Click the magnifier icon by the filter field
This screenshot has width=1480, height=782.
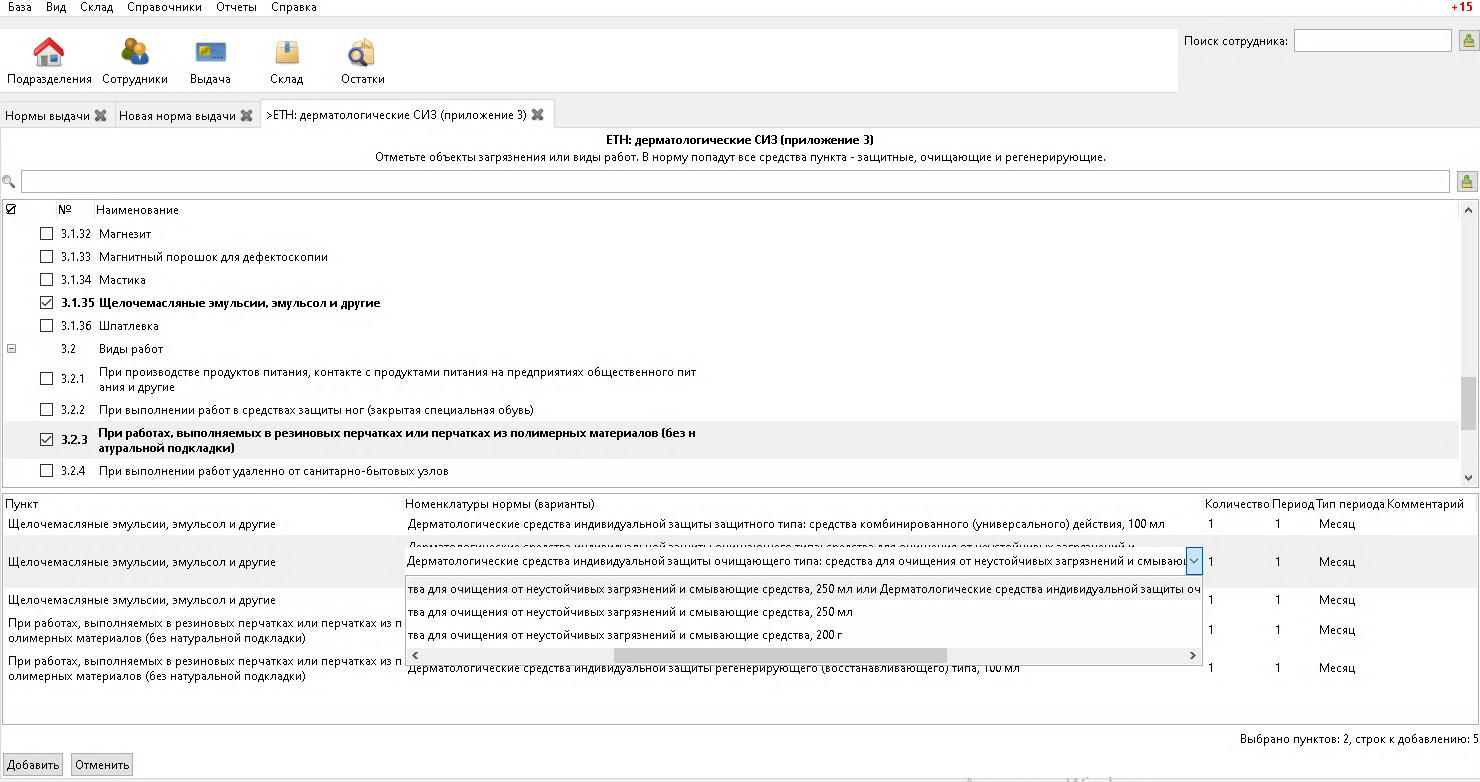[9, 182]
